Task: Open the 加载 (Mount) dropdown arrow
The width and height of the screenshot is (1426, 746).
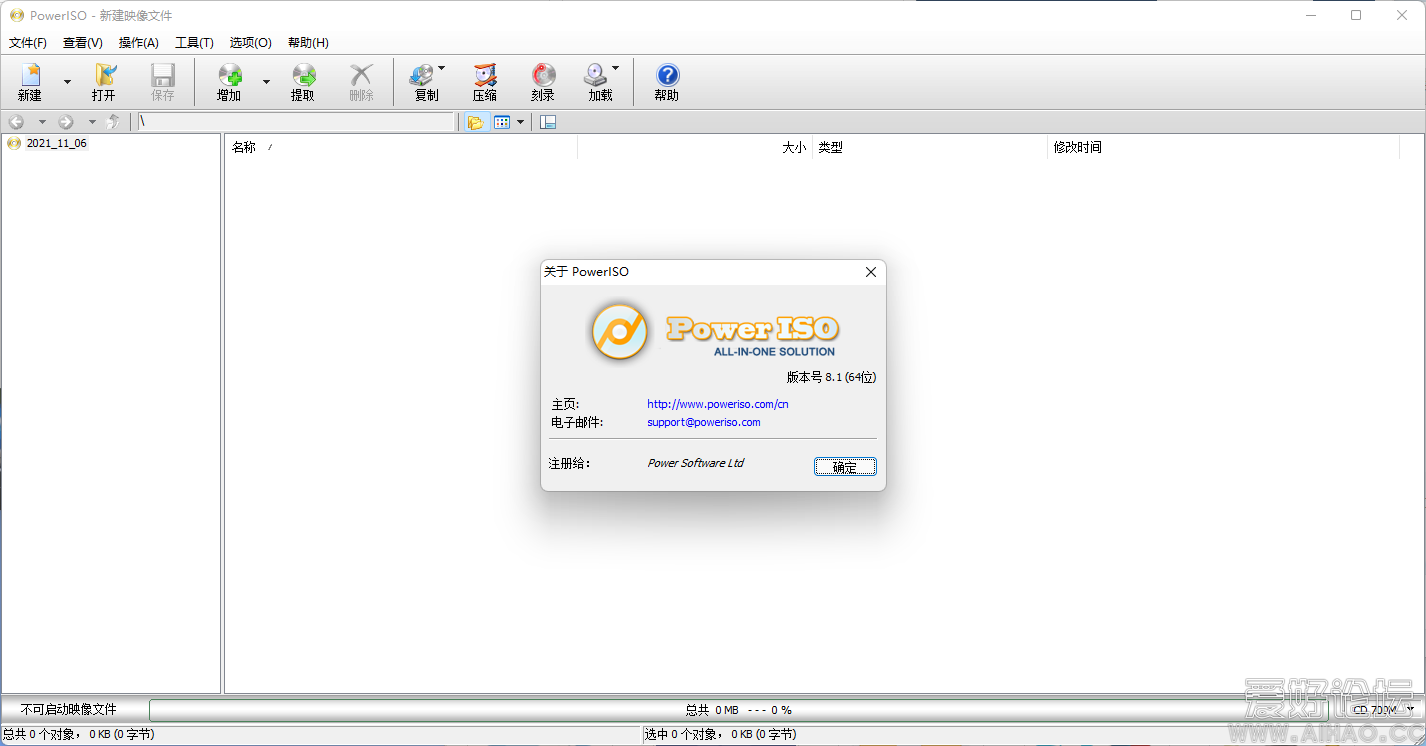Action: (615, 69)
